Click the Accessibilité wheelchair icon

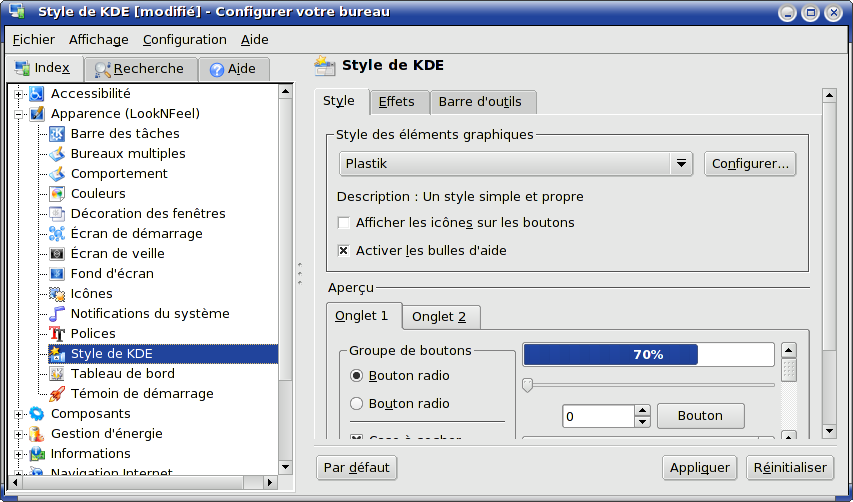(36, 94)
